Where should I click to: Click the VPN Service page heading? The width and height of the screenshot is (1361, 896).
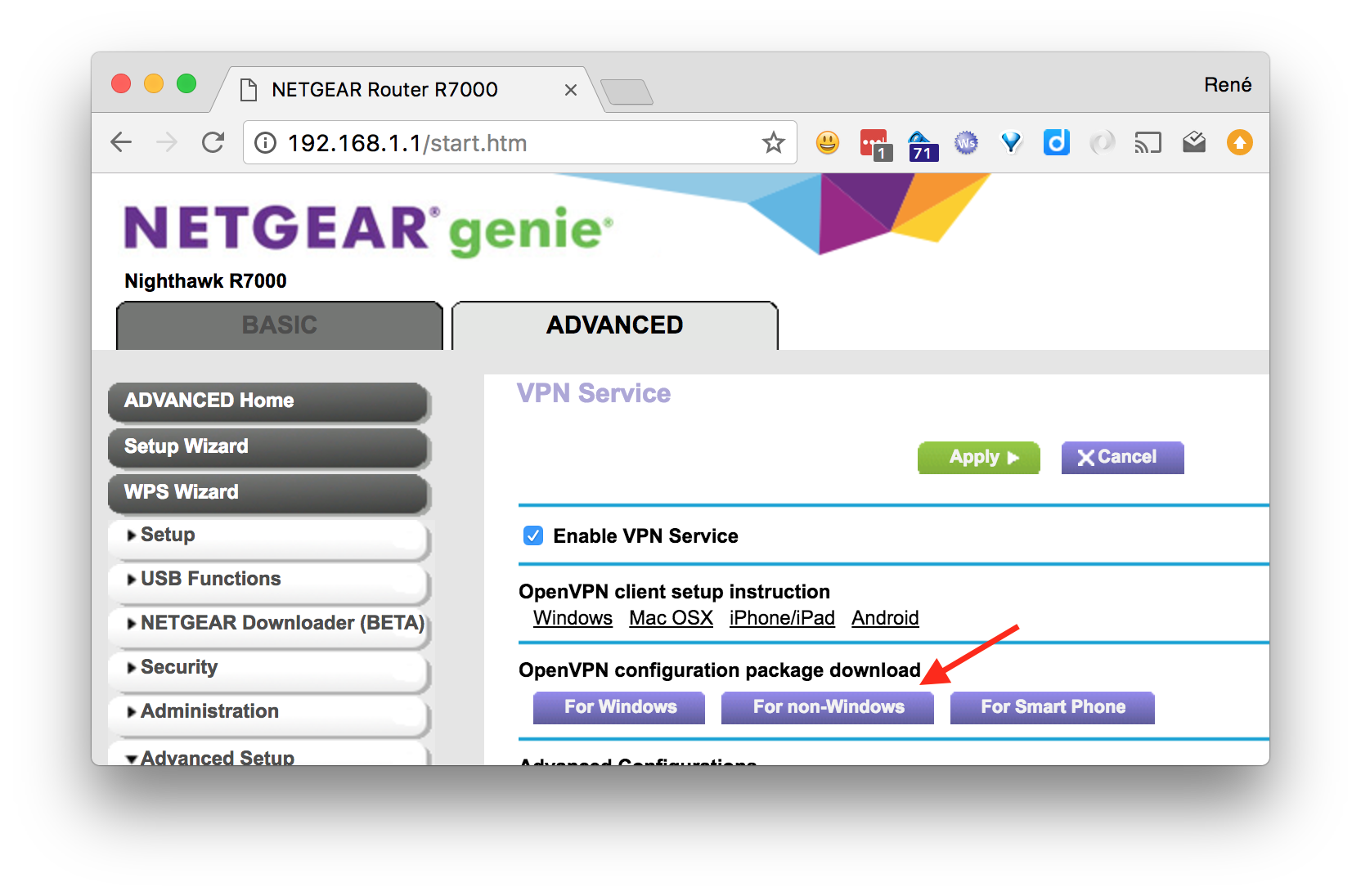coord(594,393)
